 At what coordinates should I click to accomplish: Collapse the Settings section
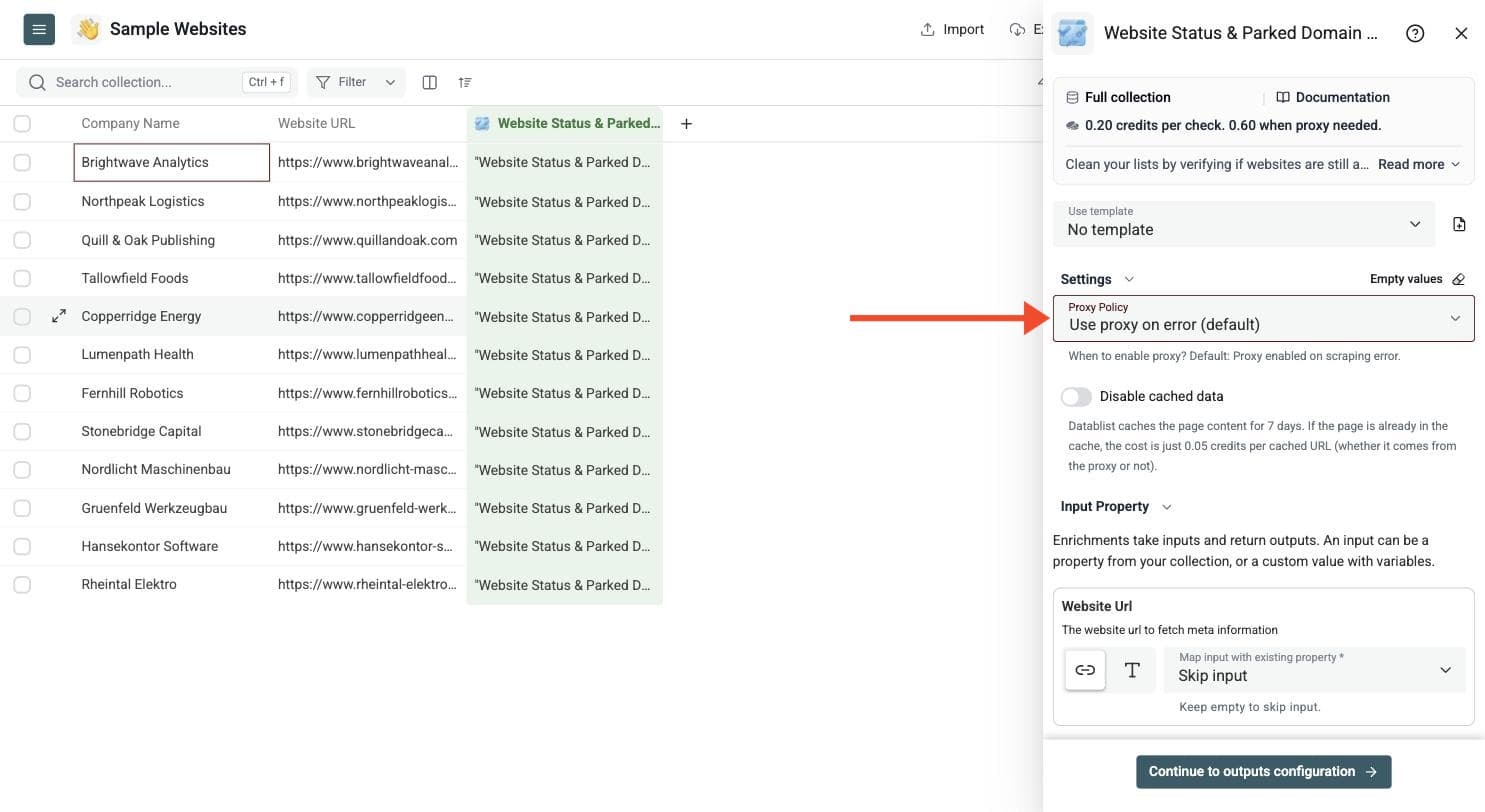[x=1097, y=279]
